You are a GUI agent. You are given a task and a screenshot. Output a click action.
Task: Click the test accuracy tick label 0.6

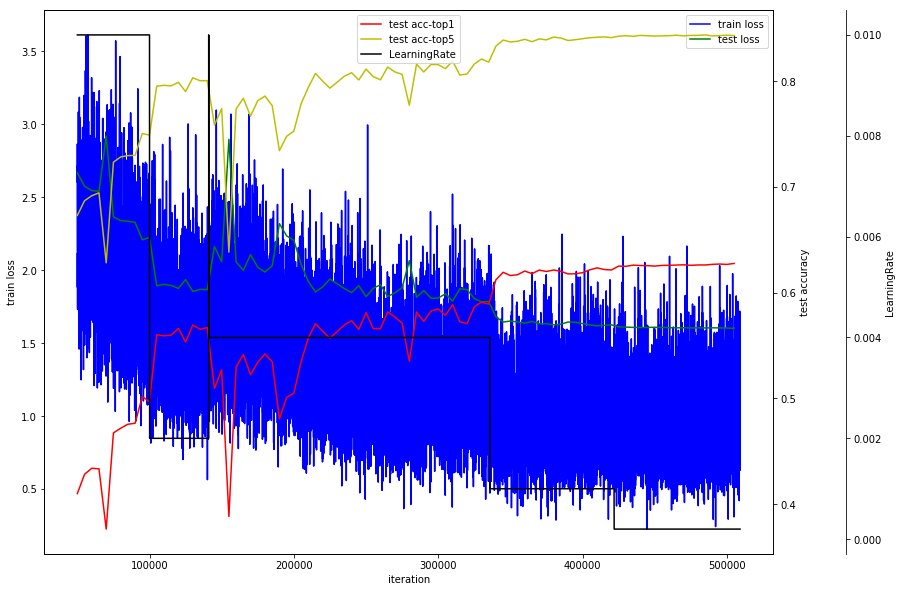click(788, 293)
